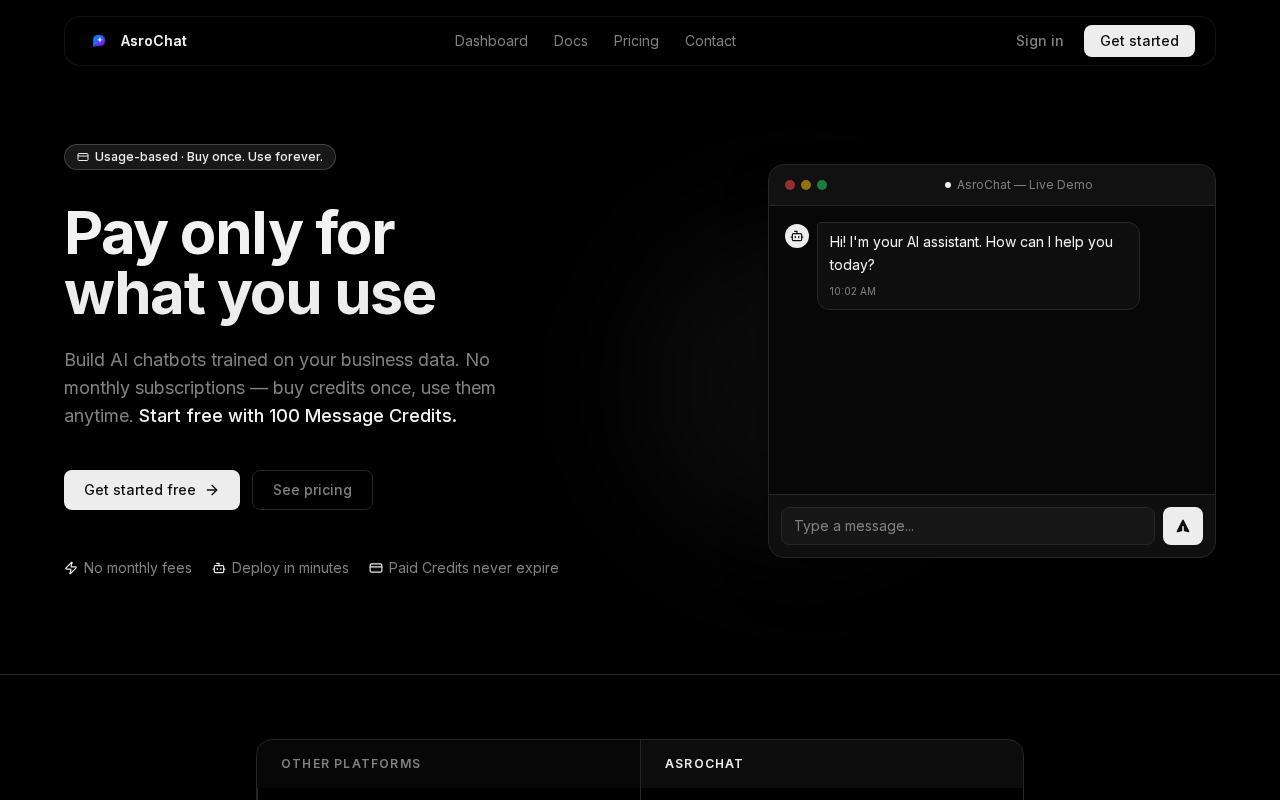Screen dimensions: 1280x800
Task: Click the yellow dot in the demo window
Action: pyautogui.click(x=806, y=185)
